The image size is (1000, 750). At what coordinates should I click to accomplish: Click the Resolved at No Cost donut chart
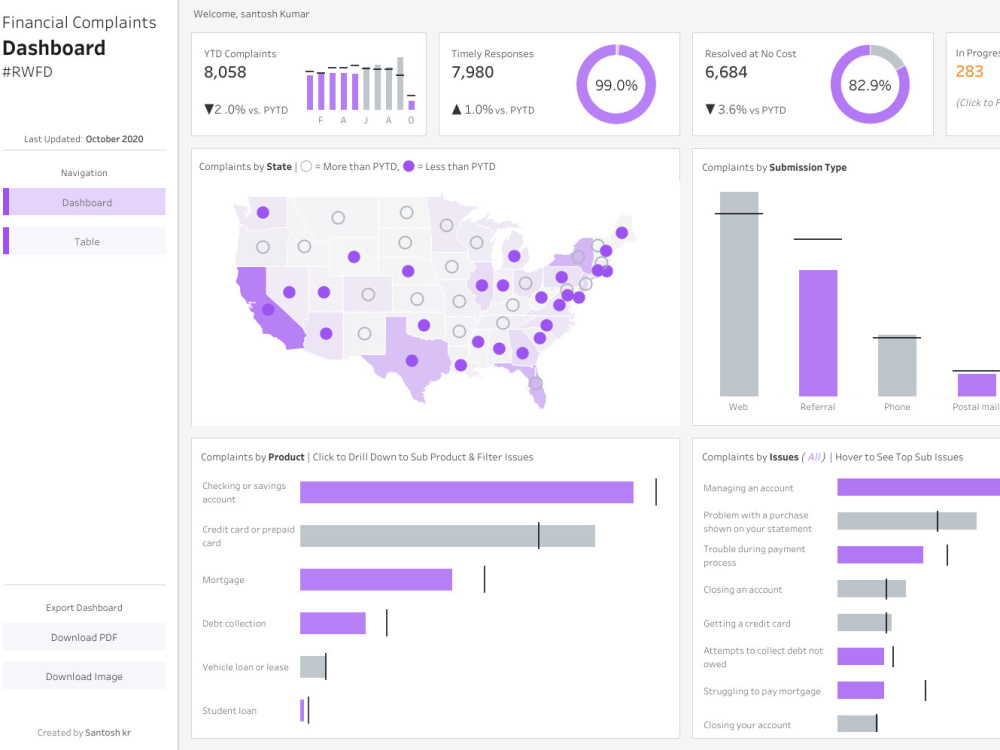click(870, 86)
